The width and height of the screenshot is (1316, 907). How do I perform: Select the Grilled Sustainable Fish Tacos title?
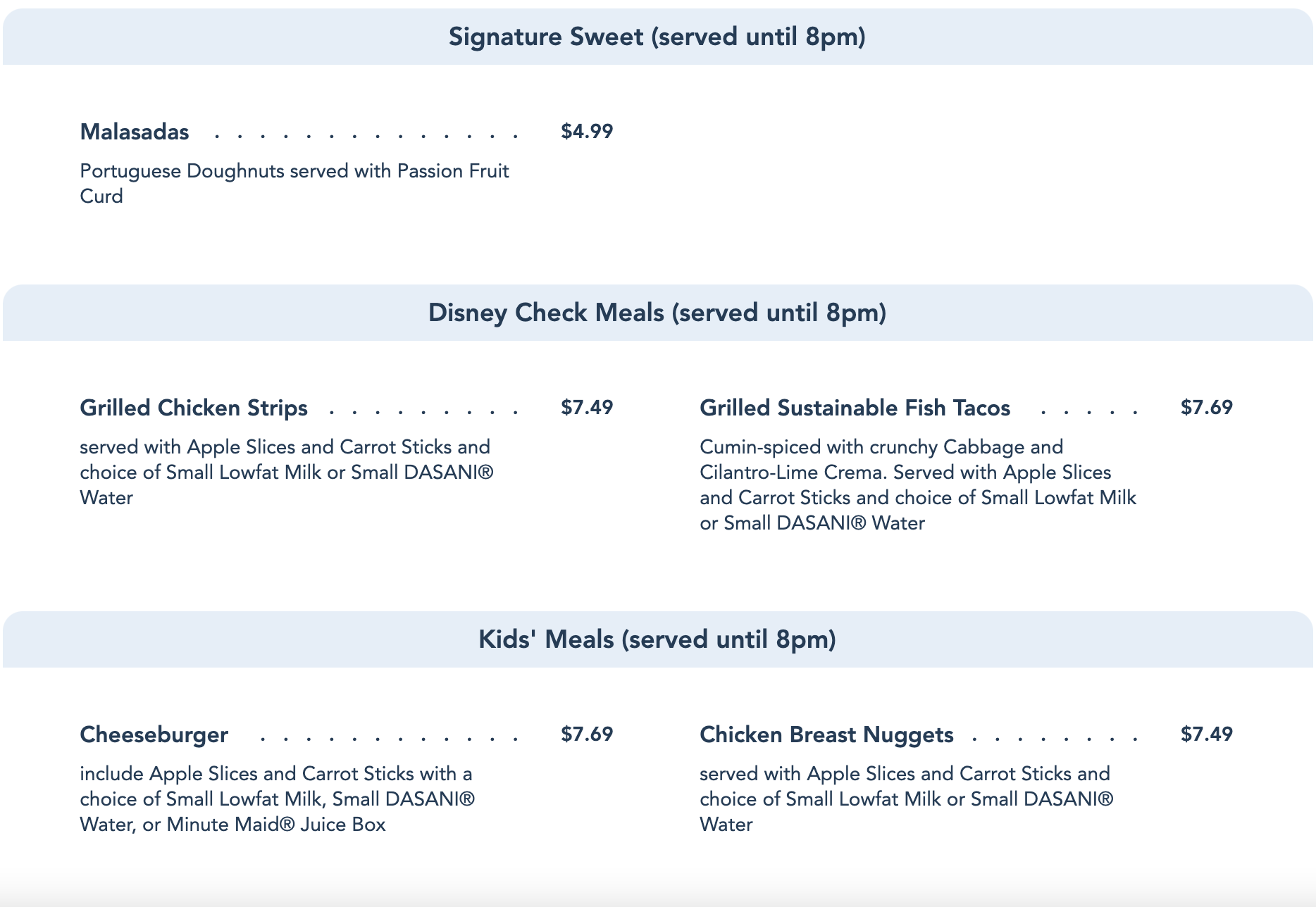pos(855,408)
